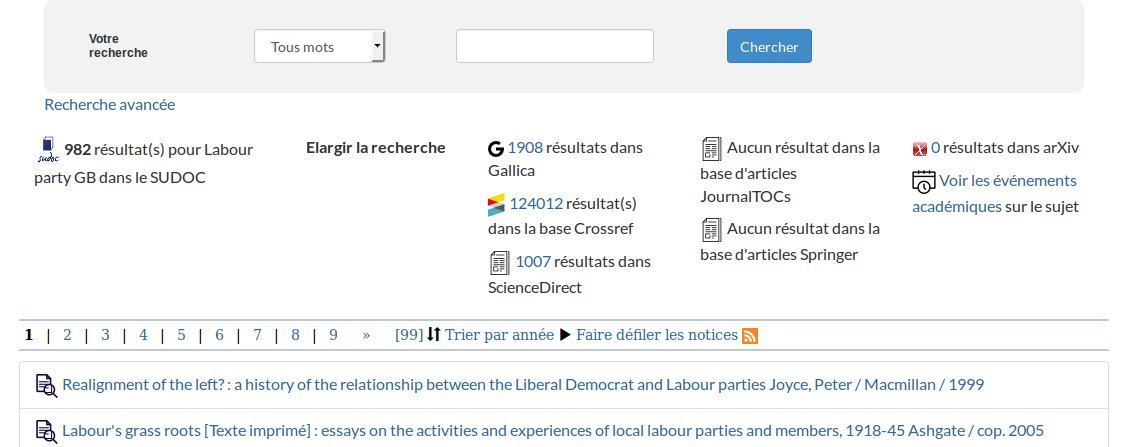Open the Realignment of the left record
The height and width of the screenshot is (447, 1127).
[x=523, y=384]
